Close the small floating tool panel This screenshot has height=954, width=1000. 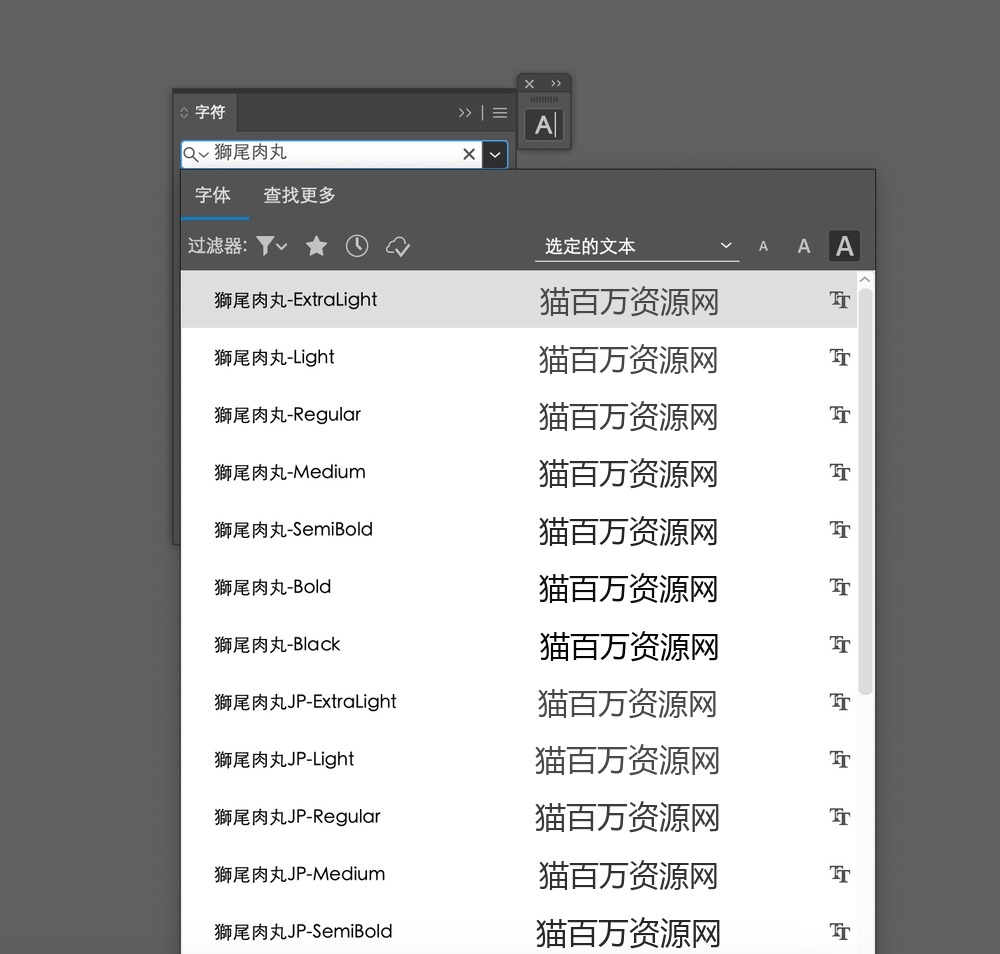point(529,84)
